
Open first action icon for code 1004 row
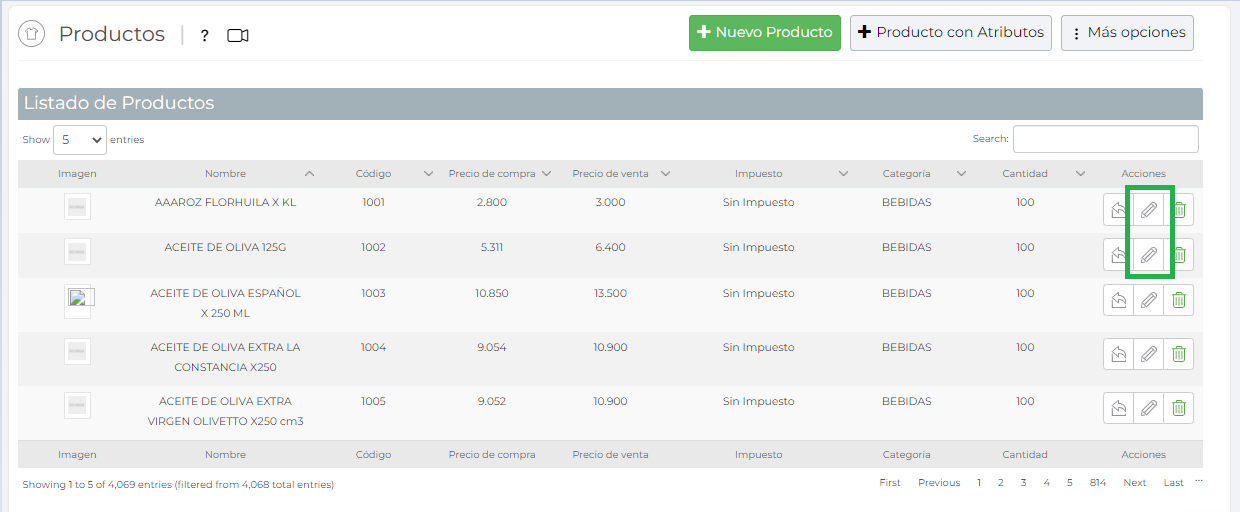click(x=1119, y=354)
